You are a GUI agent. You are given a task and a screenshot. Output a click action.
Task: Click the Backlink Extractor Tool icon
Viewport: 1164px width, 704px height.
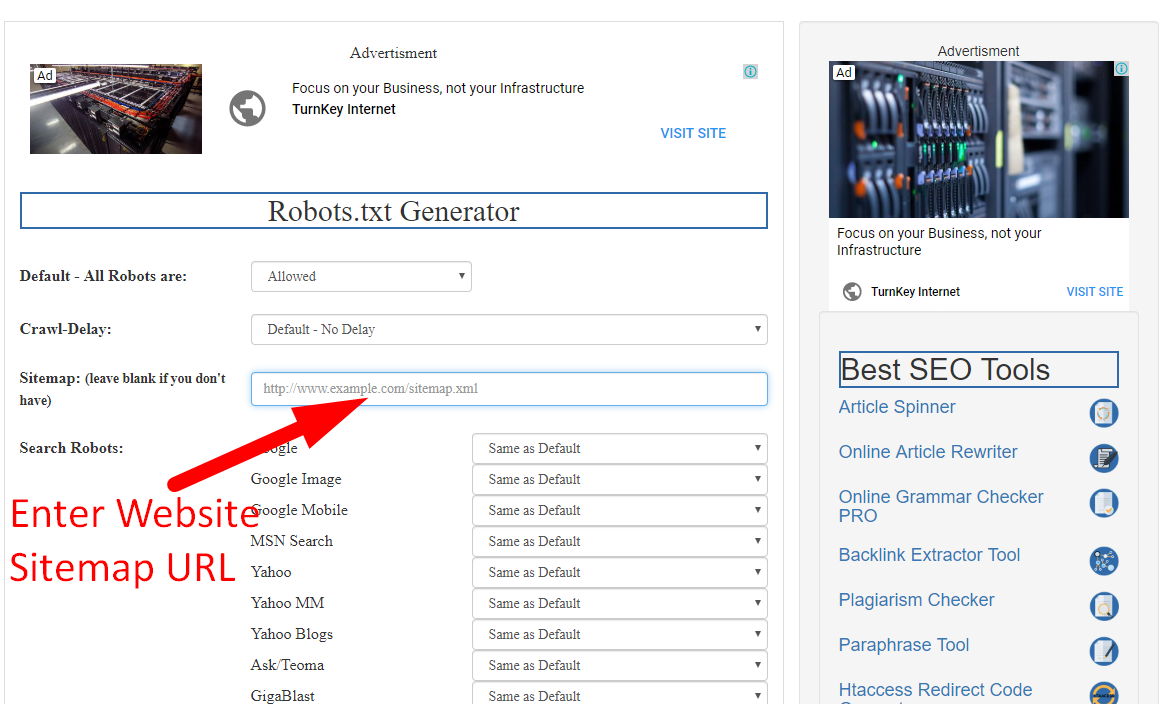point(1104,561)
